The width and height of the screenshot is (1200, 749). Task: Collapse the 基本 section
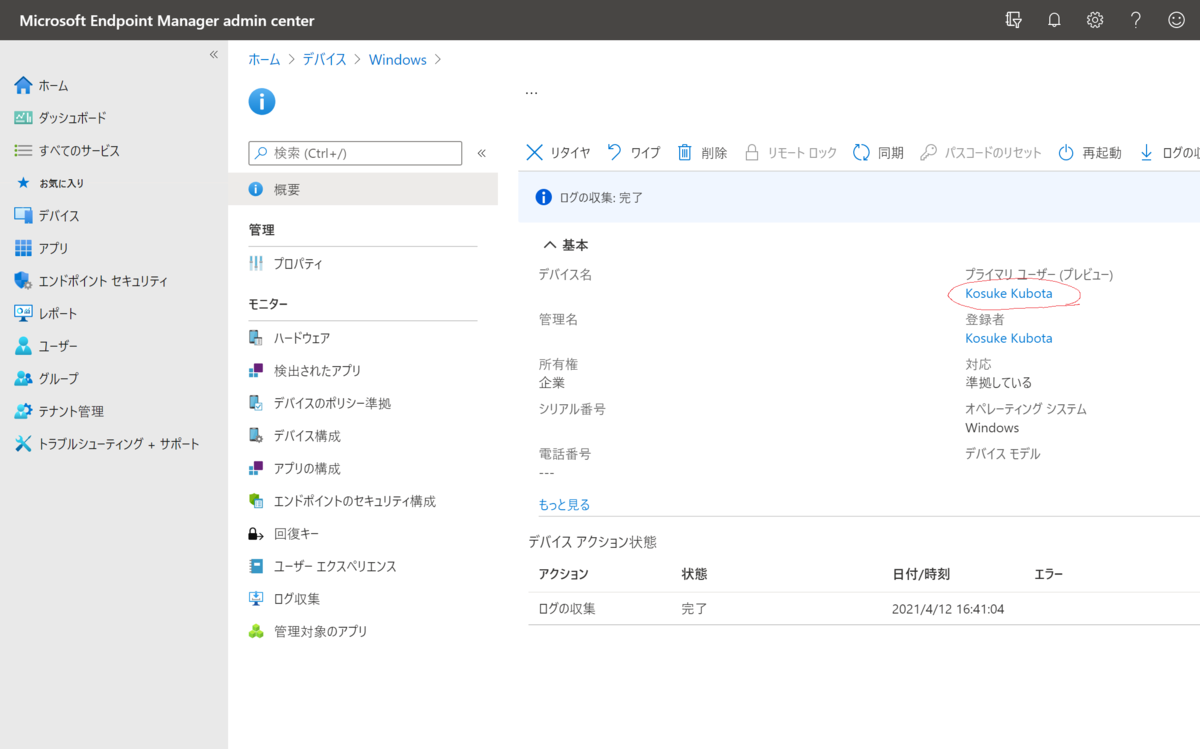click(x=565, y=245)
